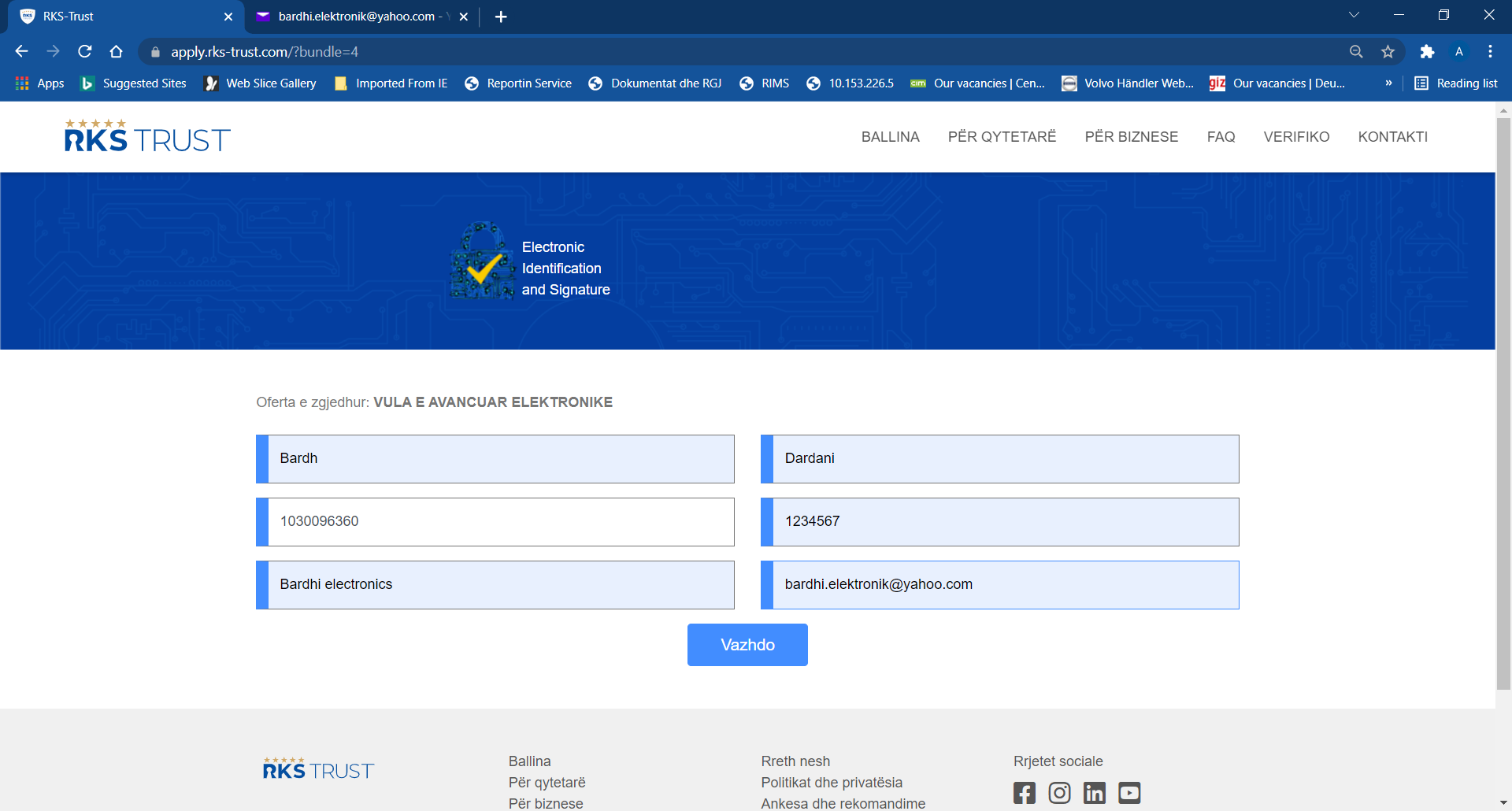Close the RKS-Trust tab
Viewport: 1512px width, 811px height.
pos(228,17)
